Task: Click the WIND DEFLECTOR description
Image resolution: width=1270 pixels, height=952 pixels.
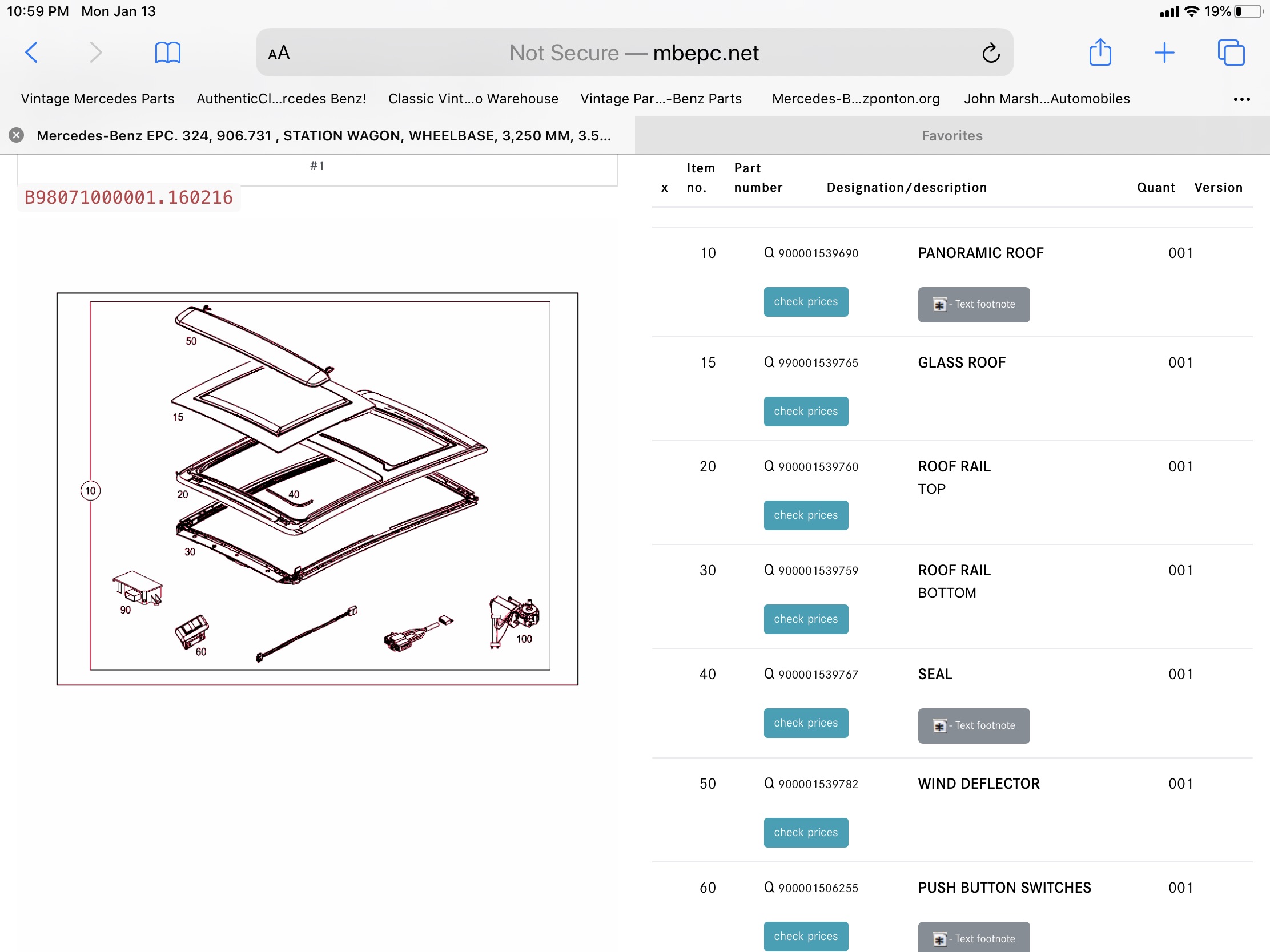Action: [979, 784]
